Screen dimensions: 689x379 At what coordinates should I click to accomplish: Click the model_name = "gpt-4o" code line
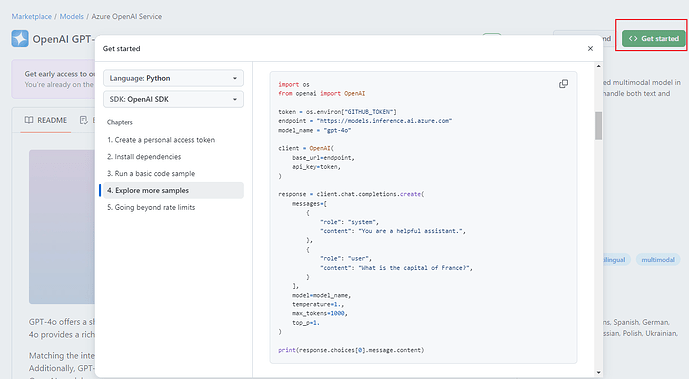315,130
